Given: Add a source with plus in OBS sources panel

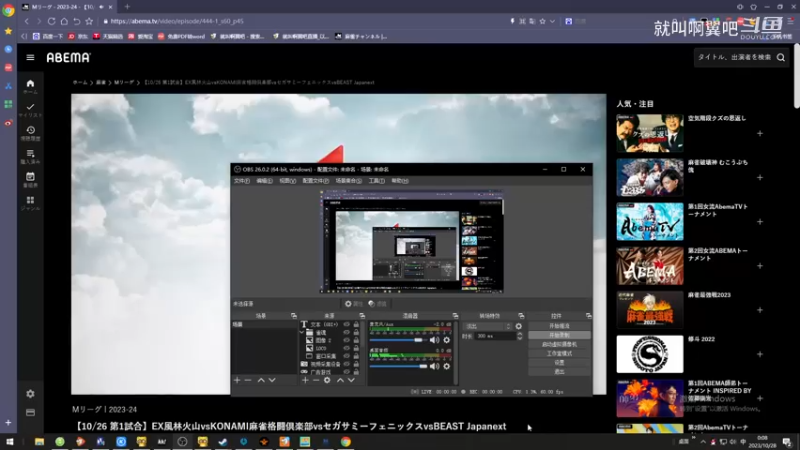Looking at the screenshot, I should coord(305,380).
